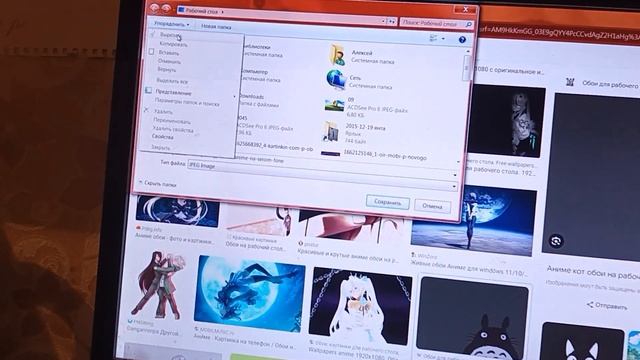
Task: Choose Выделить все in the menu
Action: point(172,81)
